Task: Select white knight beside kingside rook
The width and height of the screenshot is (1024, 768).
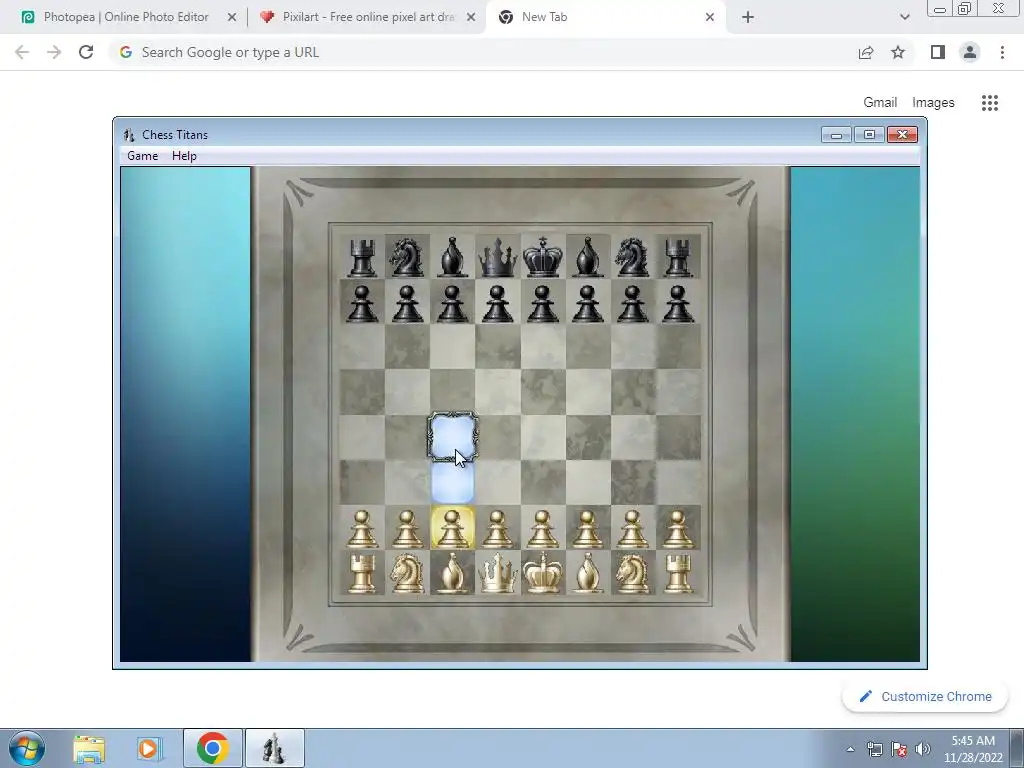Action: tap(632, 573)
